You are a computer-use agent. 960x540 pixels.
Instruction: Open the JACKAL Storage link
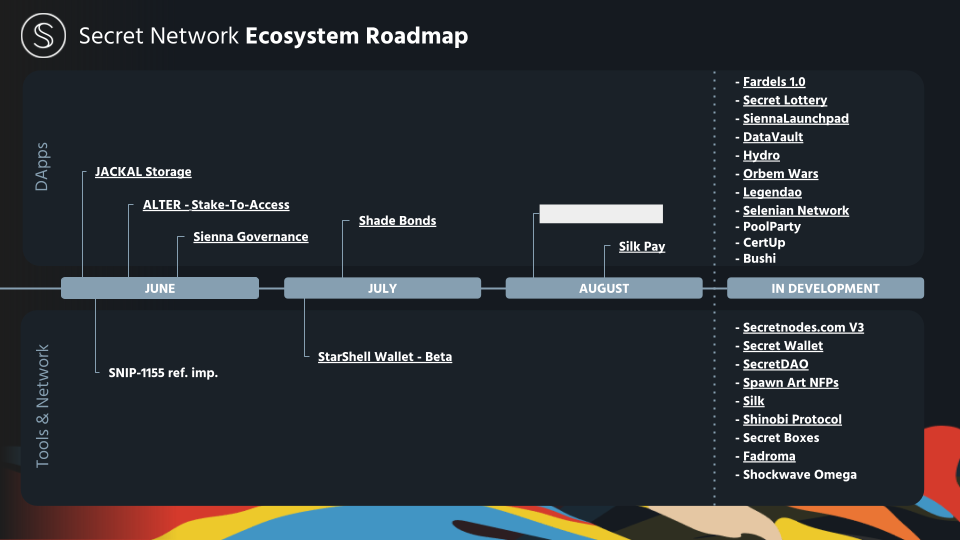click(x=143, y=172)
